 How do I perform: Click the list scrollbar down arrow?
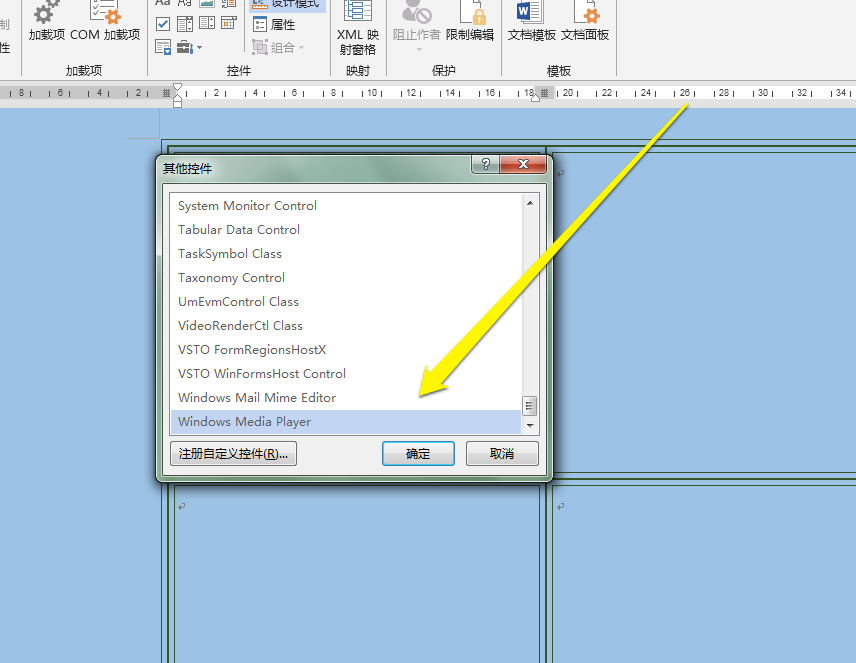pos(530,425)
